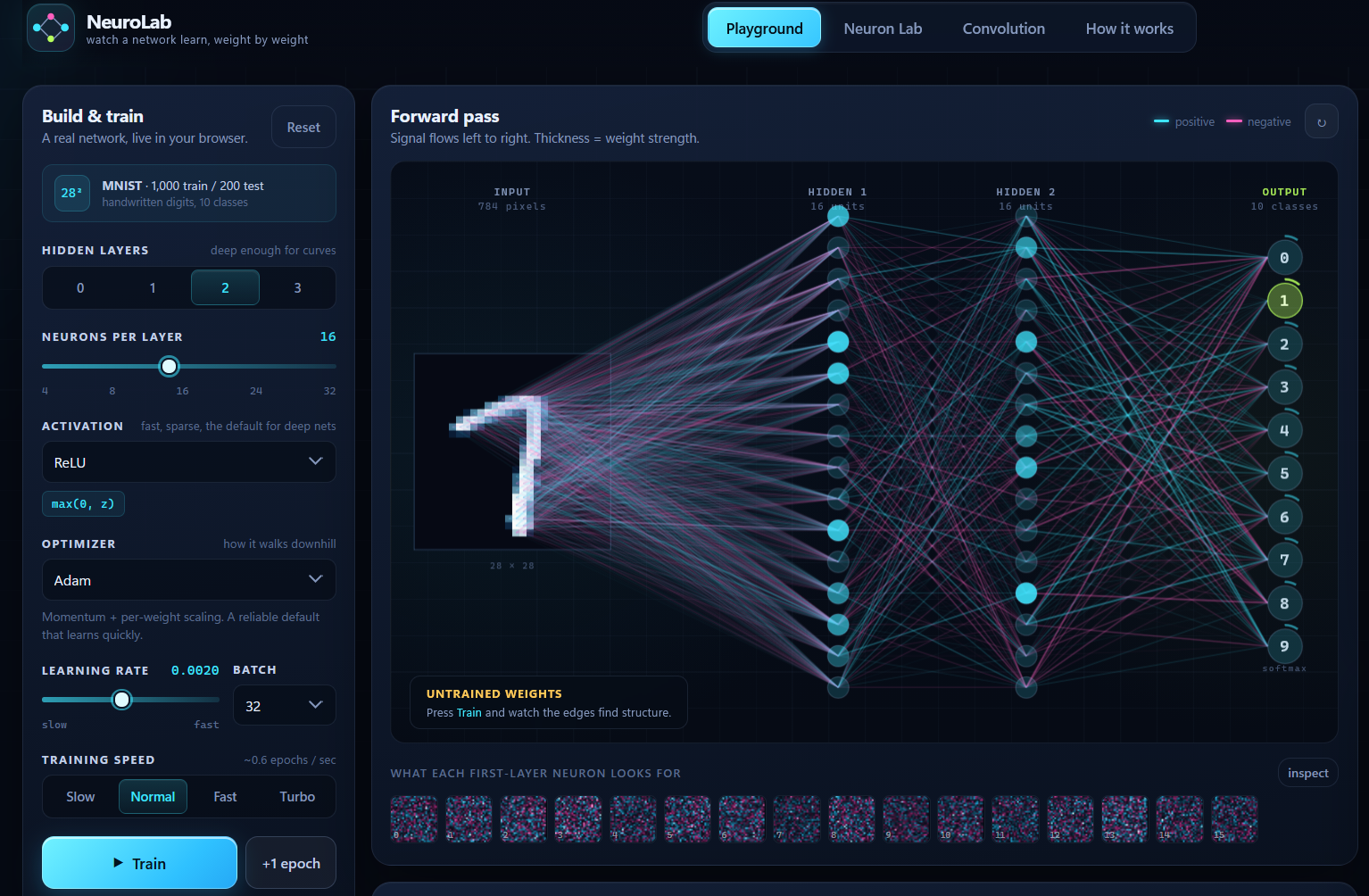The width and height of the screenshot is (1369, 896).
Task: Click the NeuroLab logo icon
Action: (x=51, y=28)
